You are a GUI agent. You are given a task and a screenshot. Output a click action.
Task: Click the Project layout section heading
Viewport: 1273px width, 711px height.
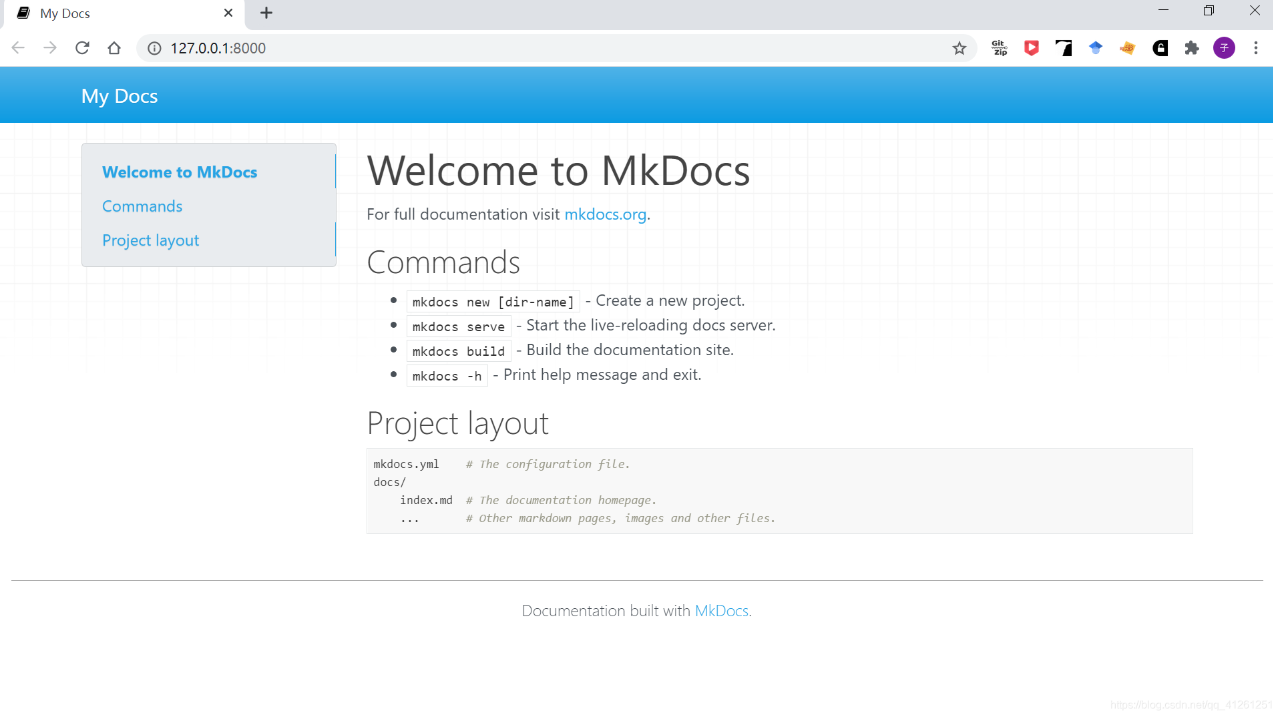pyautogui.click(x=457, y=423)
